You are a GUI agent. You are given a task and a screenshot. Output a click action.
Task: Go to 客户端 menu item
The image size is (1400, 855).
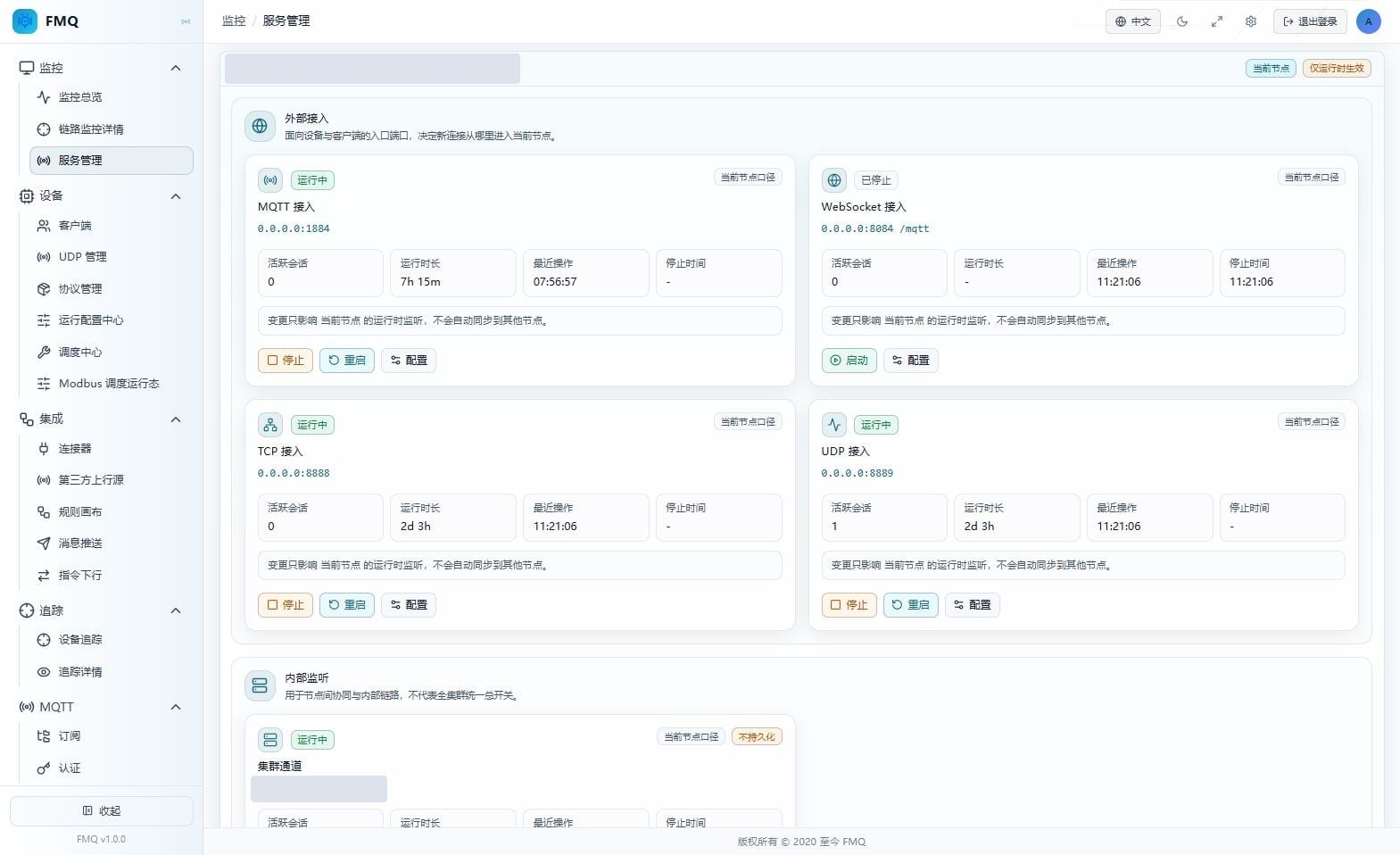(112, 226)
